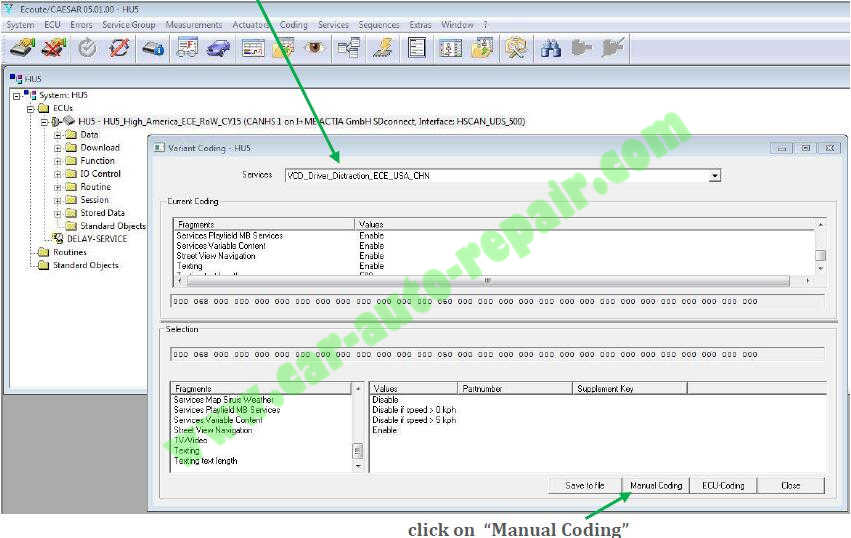Select Texting in Selection fragments list
Viewport: 851px width, 538px height.
(187, 451)
